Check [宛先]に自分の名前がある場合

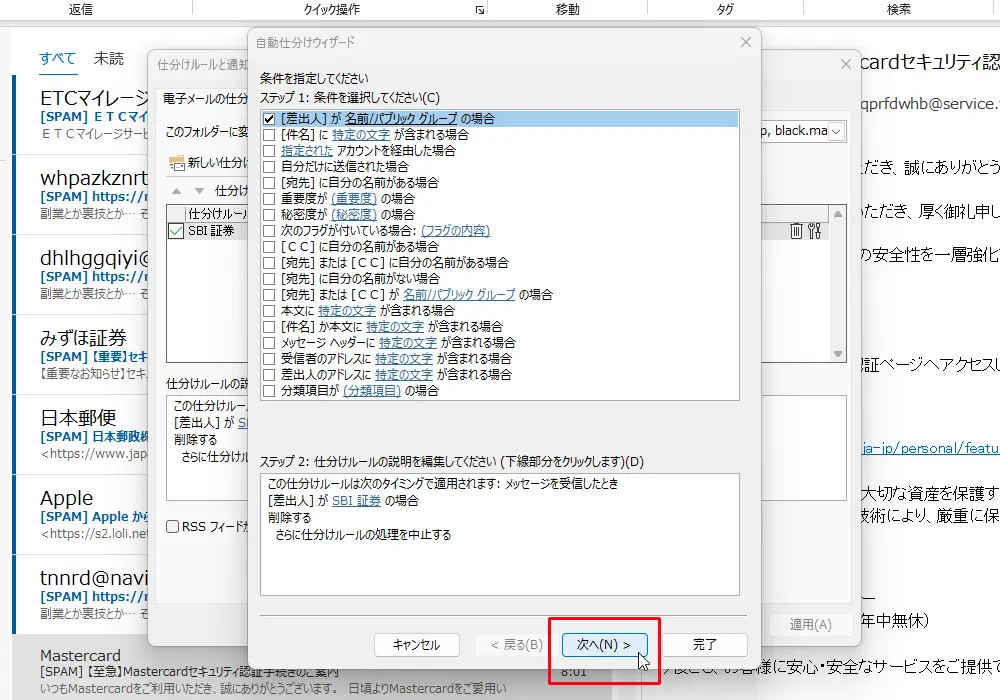click(x=269, y=182)
